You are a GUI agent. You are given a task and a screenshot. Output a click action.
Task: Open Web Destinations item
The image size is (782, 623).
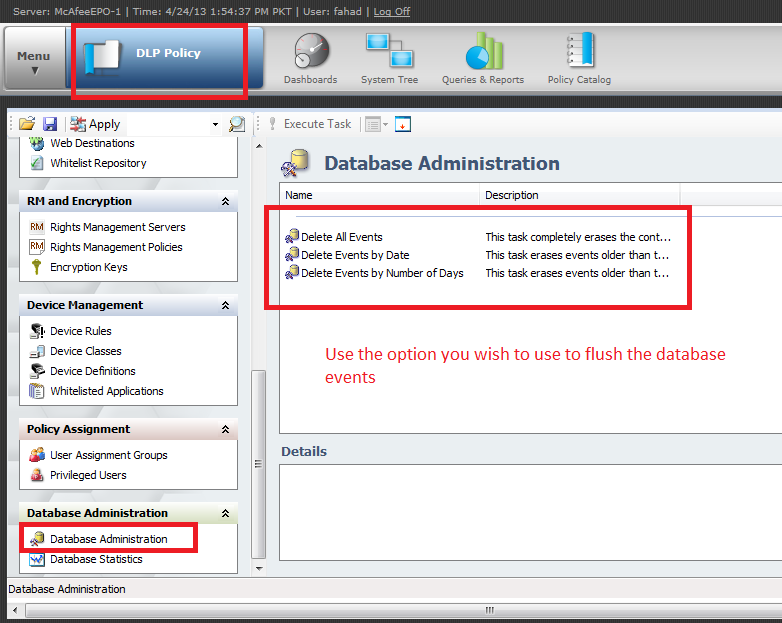pos(92,143)
